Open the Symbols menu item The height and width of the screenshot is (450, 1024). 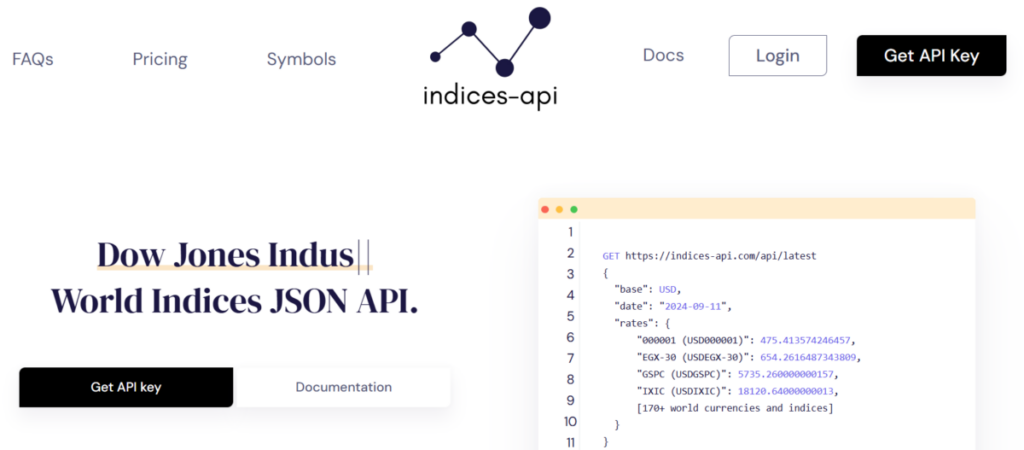click(x=301, y=59)
